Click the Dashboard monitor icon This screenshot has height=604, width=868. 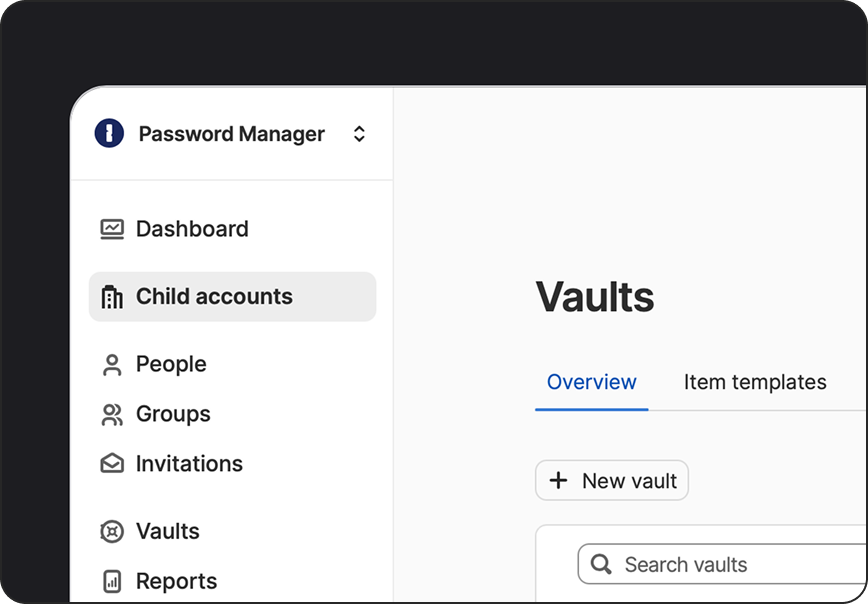point(112,229)
